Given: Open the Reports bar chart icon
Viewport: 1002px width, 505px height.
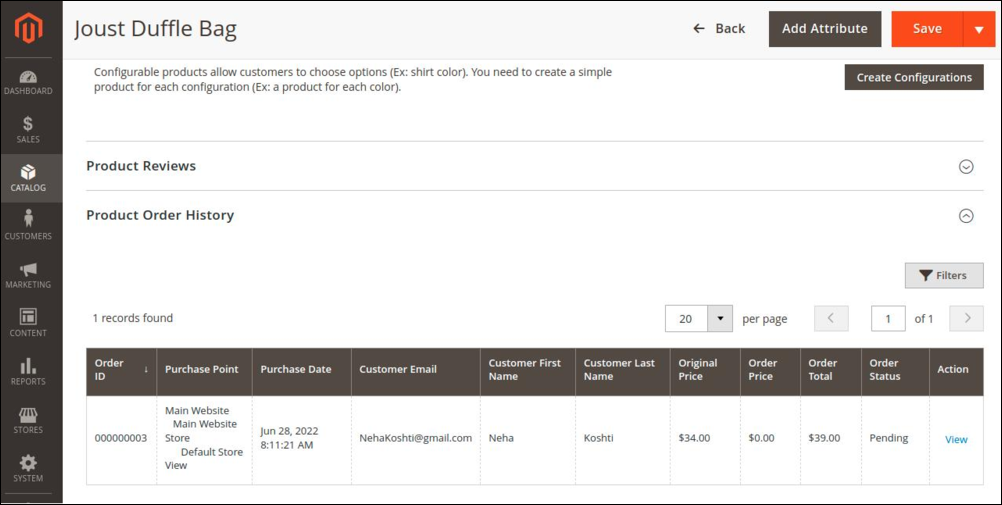Looking at the screenshot, I should (28, 371).
